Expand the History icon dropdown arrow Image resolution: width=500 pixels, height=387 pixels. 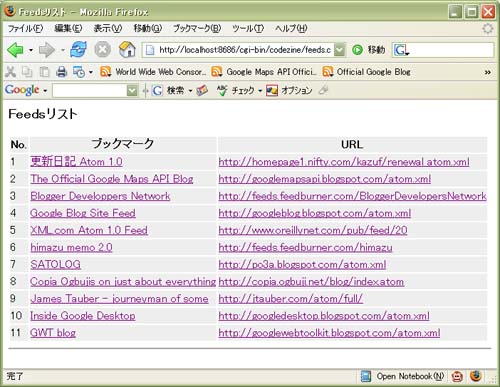click(x=90, y=72)
